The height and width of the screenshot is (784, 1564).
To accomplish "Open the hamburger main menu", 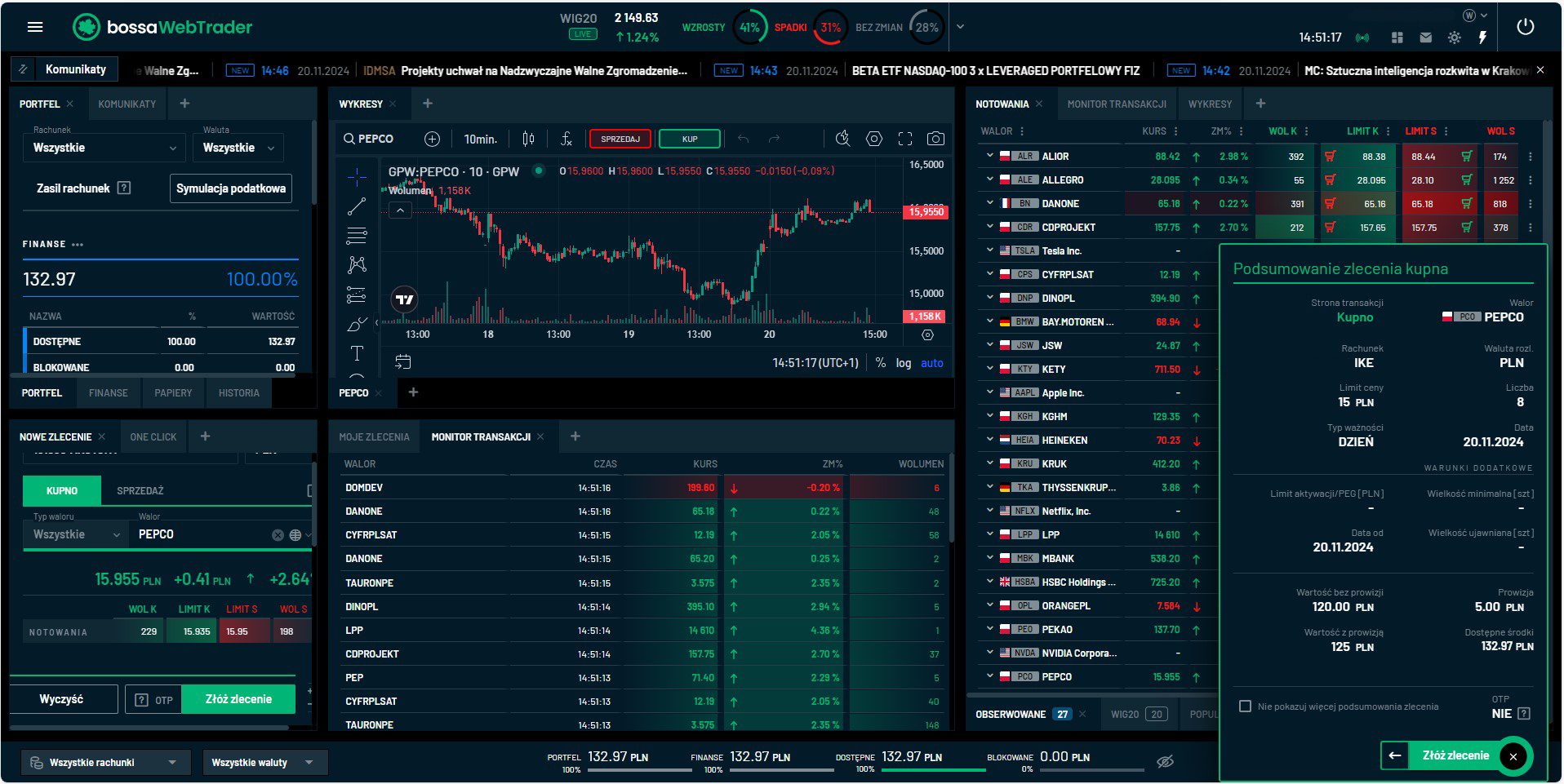I will click(34, 27).
